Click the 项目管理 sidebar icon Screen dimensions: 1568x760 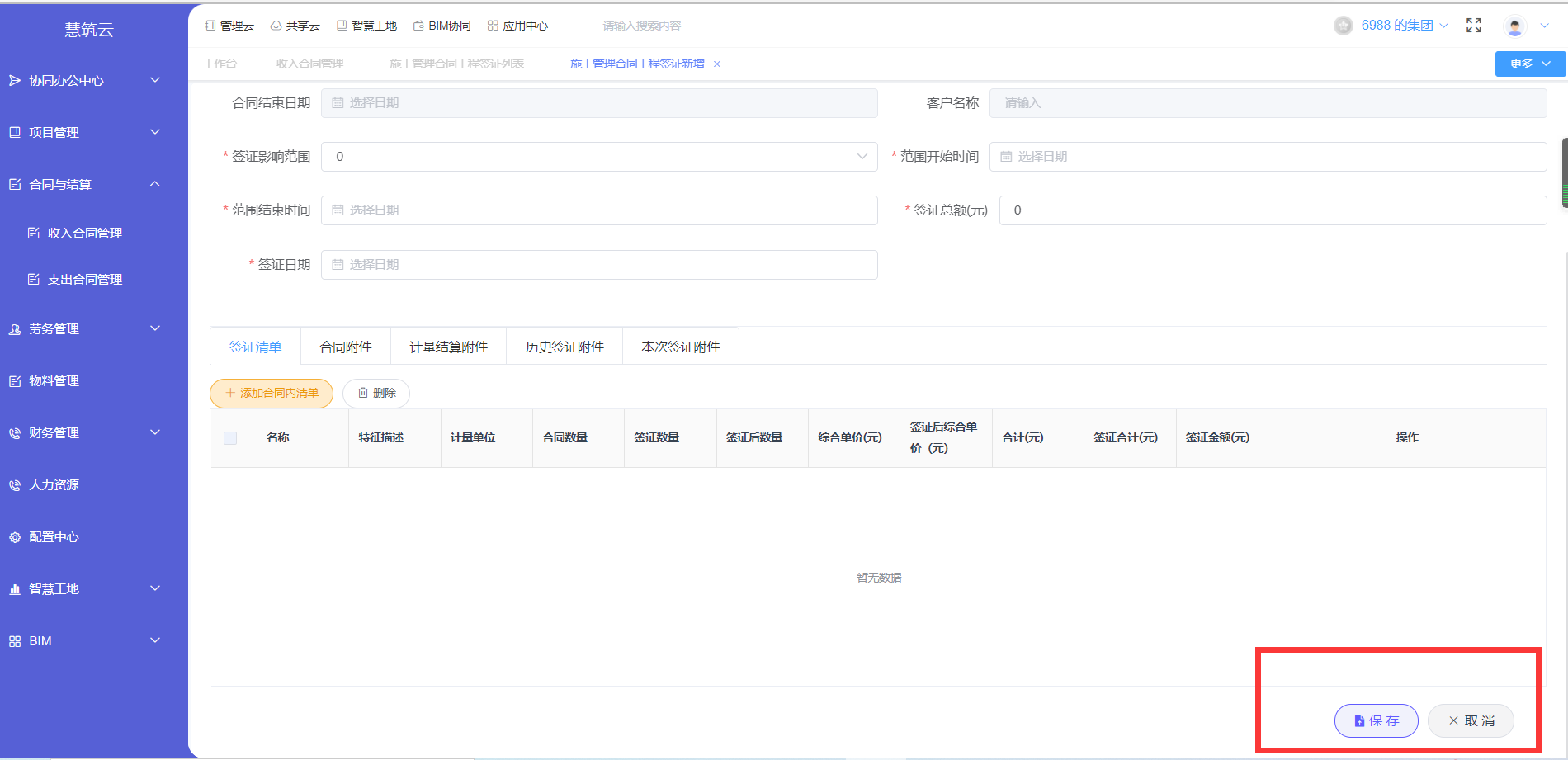pos(15,132)
